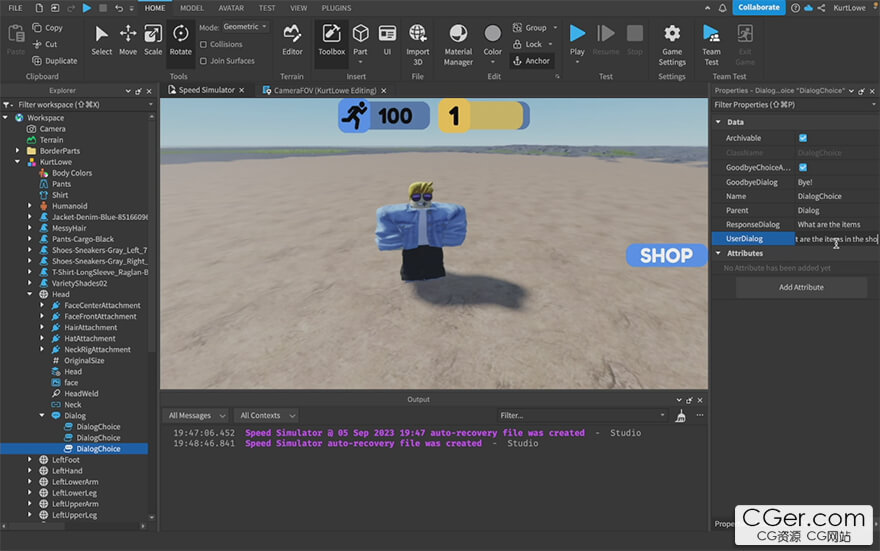Screen dimensions: 880x551
Task: Click the Anchor button
Action: point(531,61)
